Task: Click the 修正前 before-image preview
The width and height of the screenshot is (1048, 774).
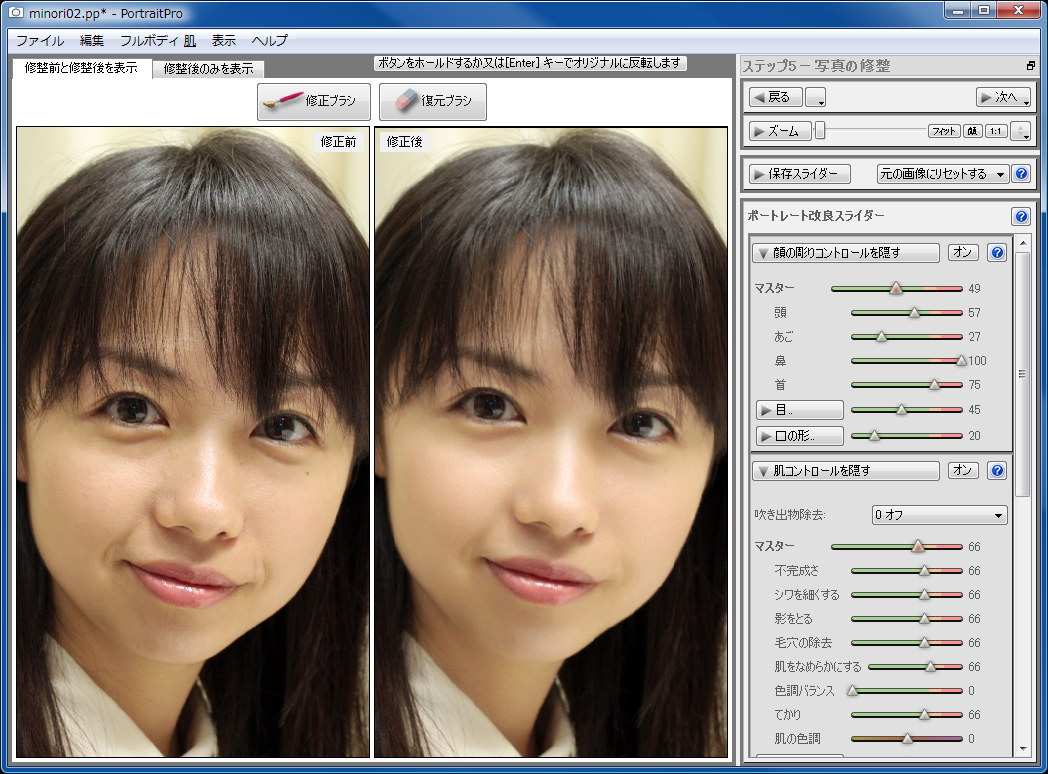Action: click(193, 442)
